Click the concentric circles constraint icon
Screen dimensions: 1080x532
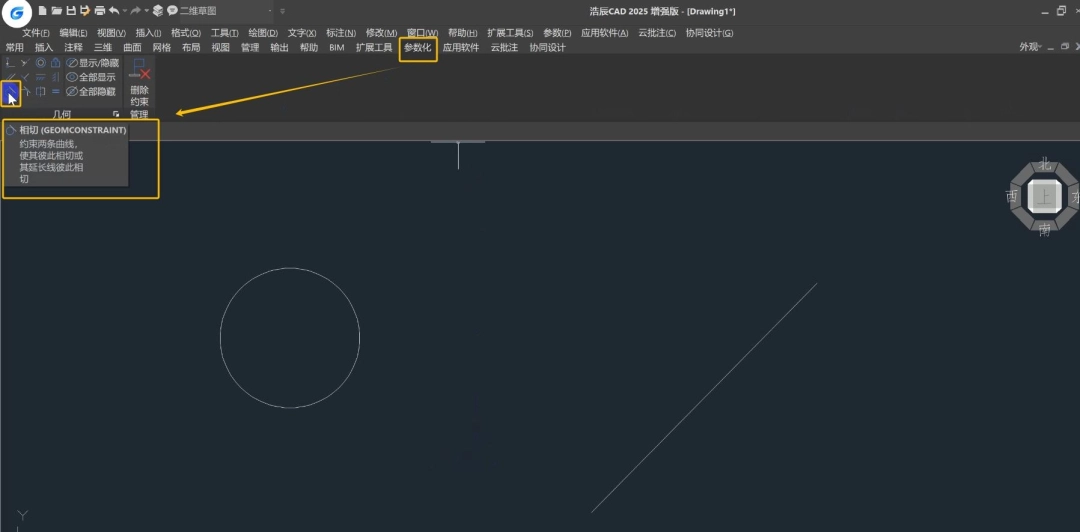coord(41,63)
